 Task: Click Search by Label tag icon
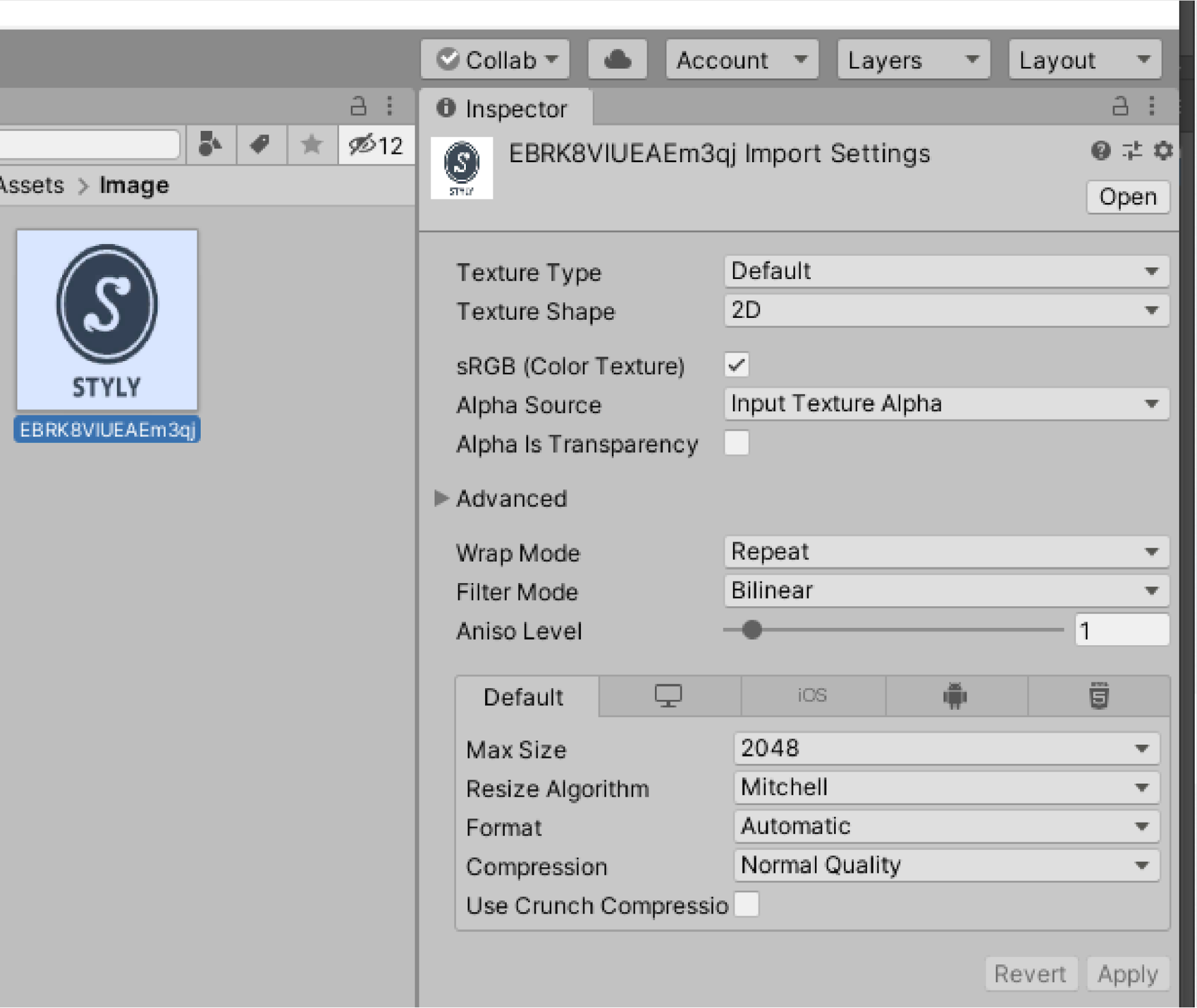click(261, 144)
